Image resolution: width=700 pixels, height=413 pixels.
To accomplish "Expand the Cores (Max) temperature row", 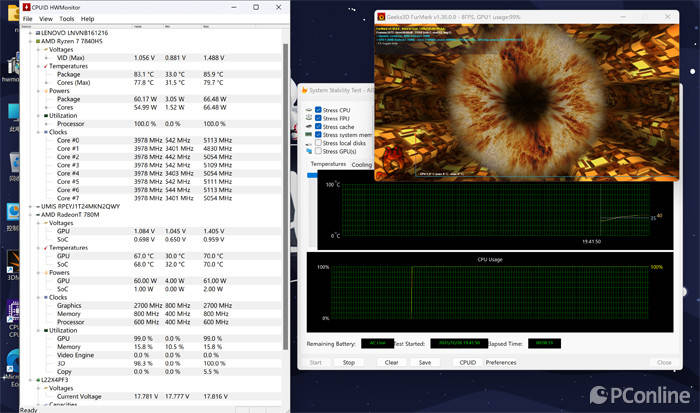I will pos(46,83).
